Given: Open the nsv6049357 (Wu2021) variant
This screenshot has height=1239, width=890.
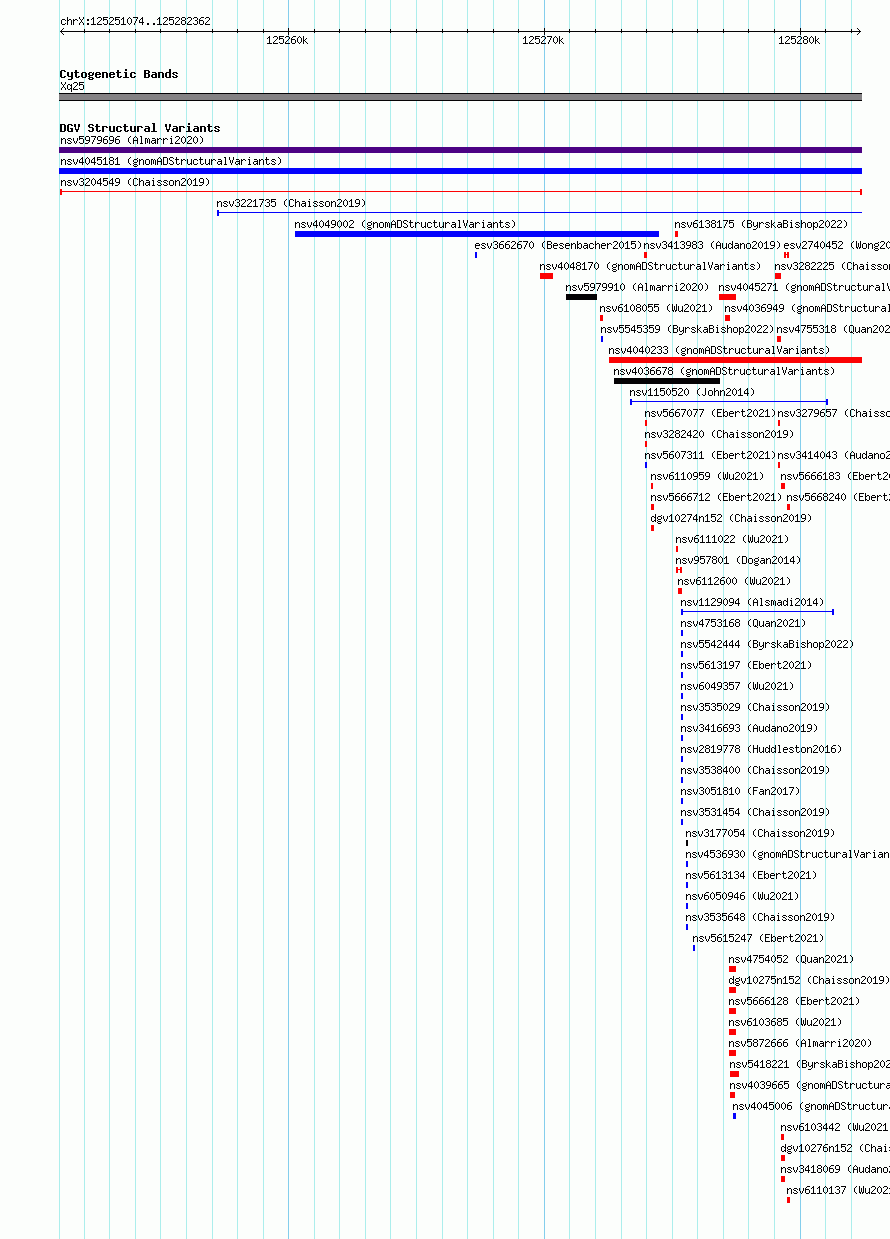Looking at the screenshot, I should click(x=739, y=686).
